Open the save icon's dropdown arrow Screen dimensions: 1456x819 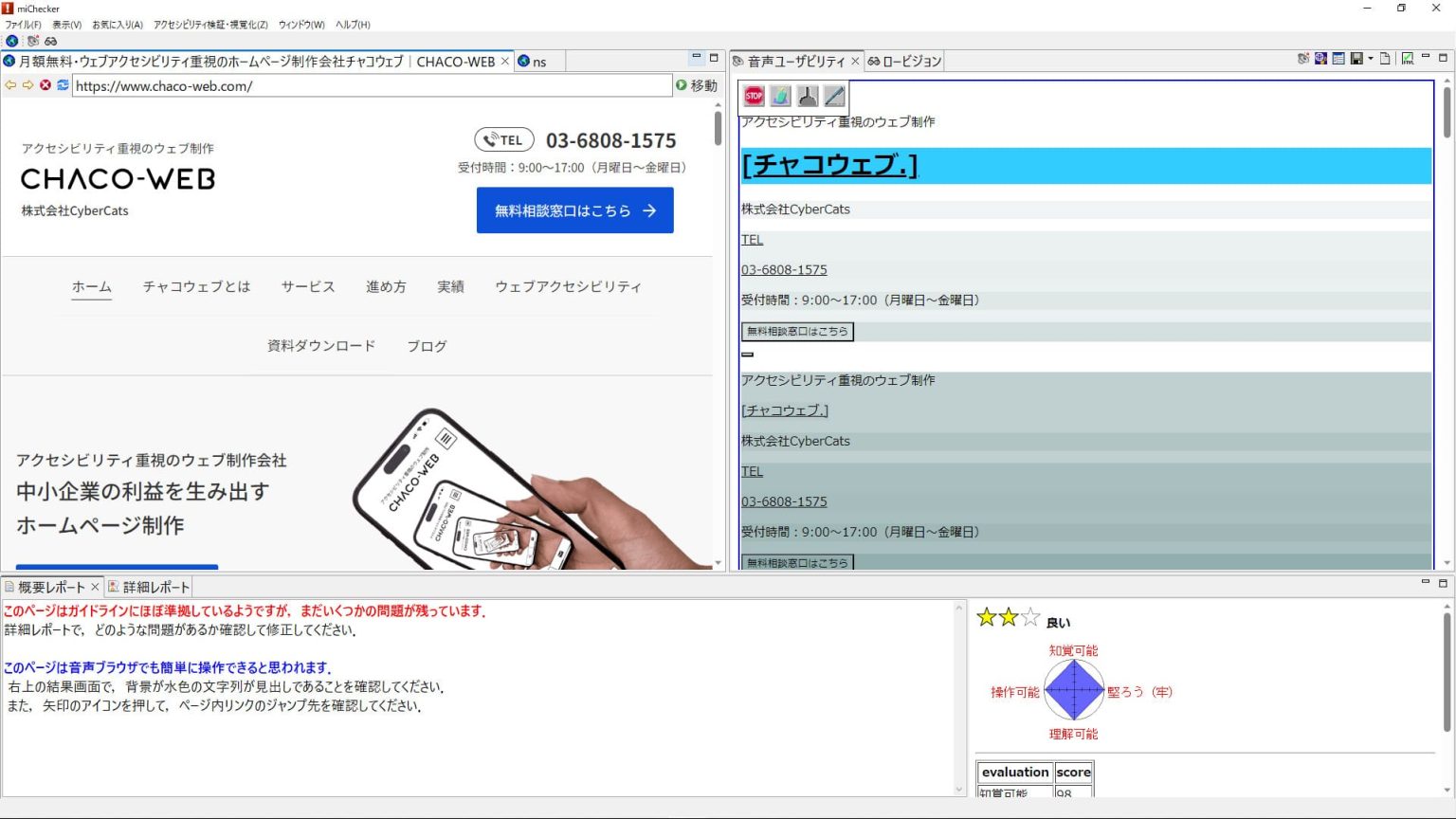(x=1369, y=58)
